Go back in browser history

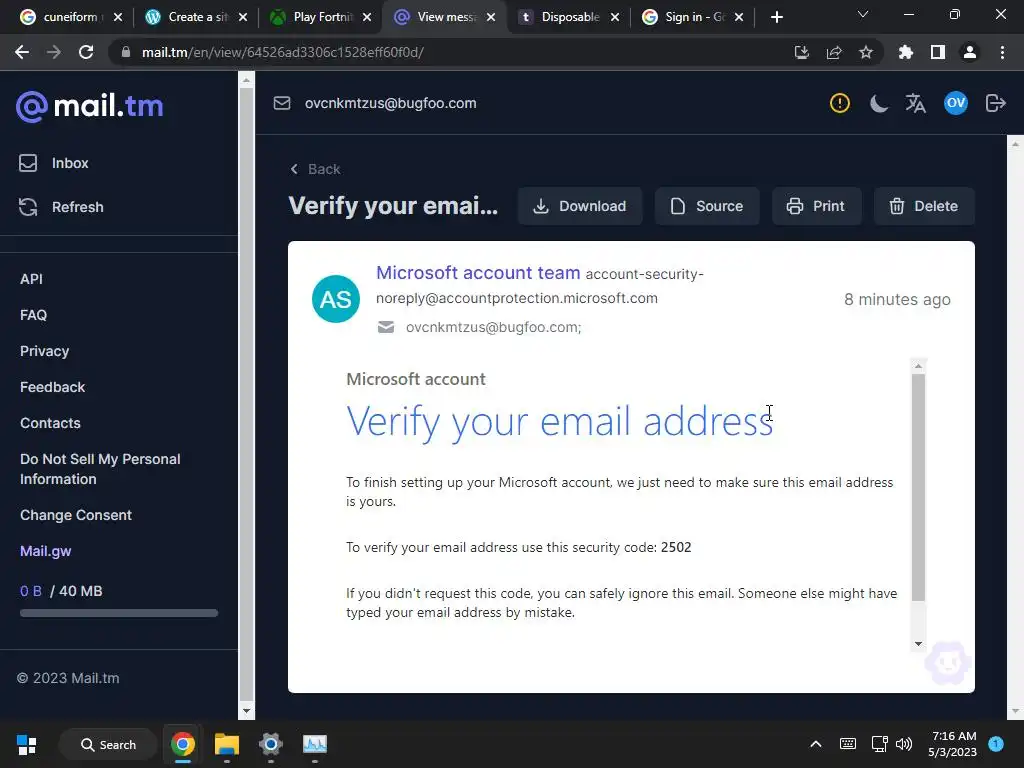[22, 52]
